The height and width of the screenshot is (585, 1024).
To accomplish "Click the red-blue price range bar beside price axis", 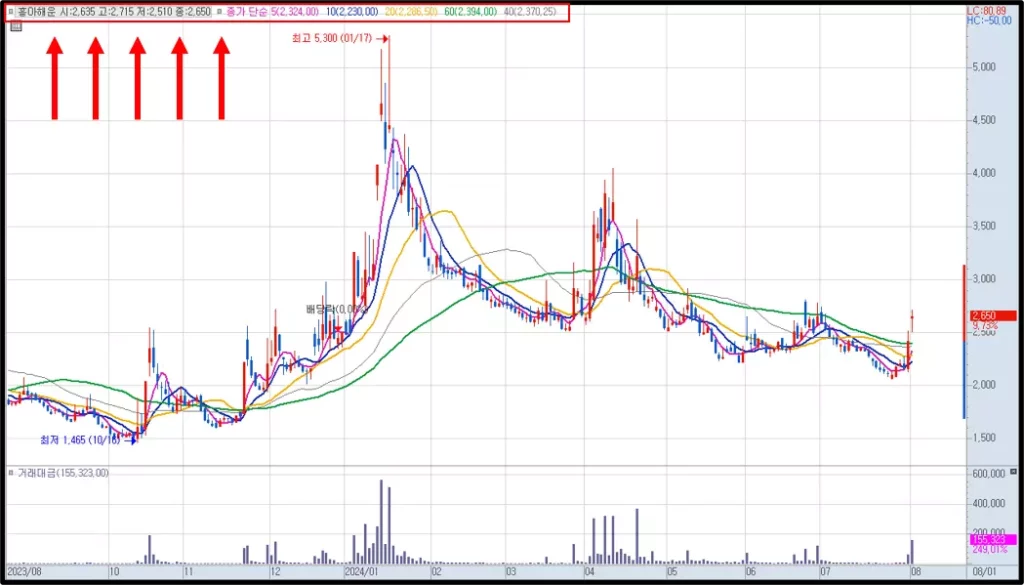I will 964,341.
